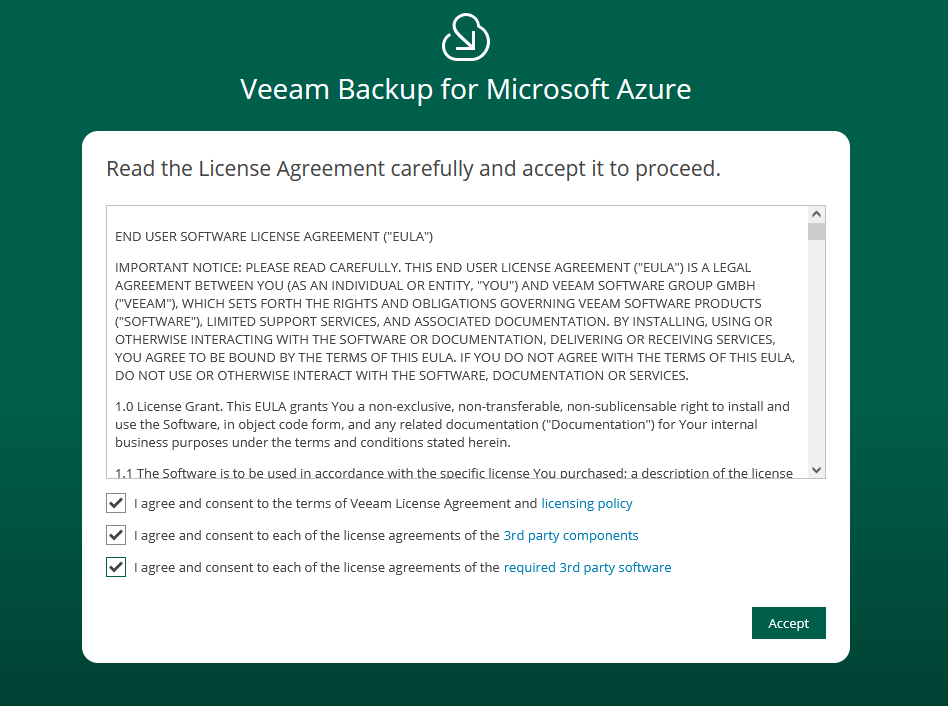
Task: Click the second consent statement's label text
Action: click(x=316, y=536)
